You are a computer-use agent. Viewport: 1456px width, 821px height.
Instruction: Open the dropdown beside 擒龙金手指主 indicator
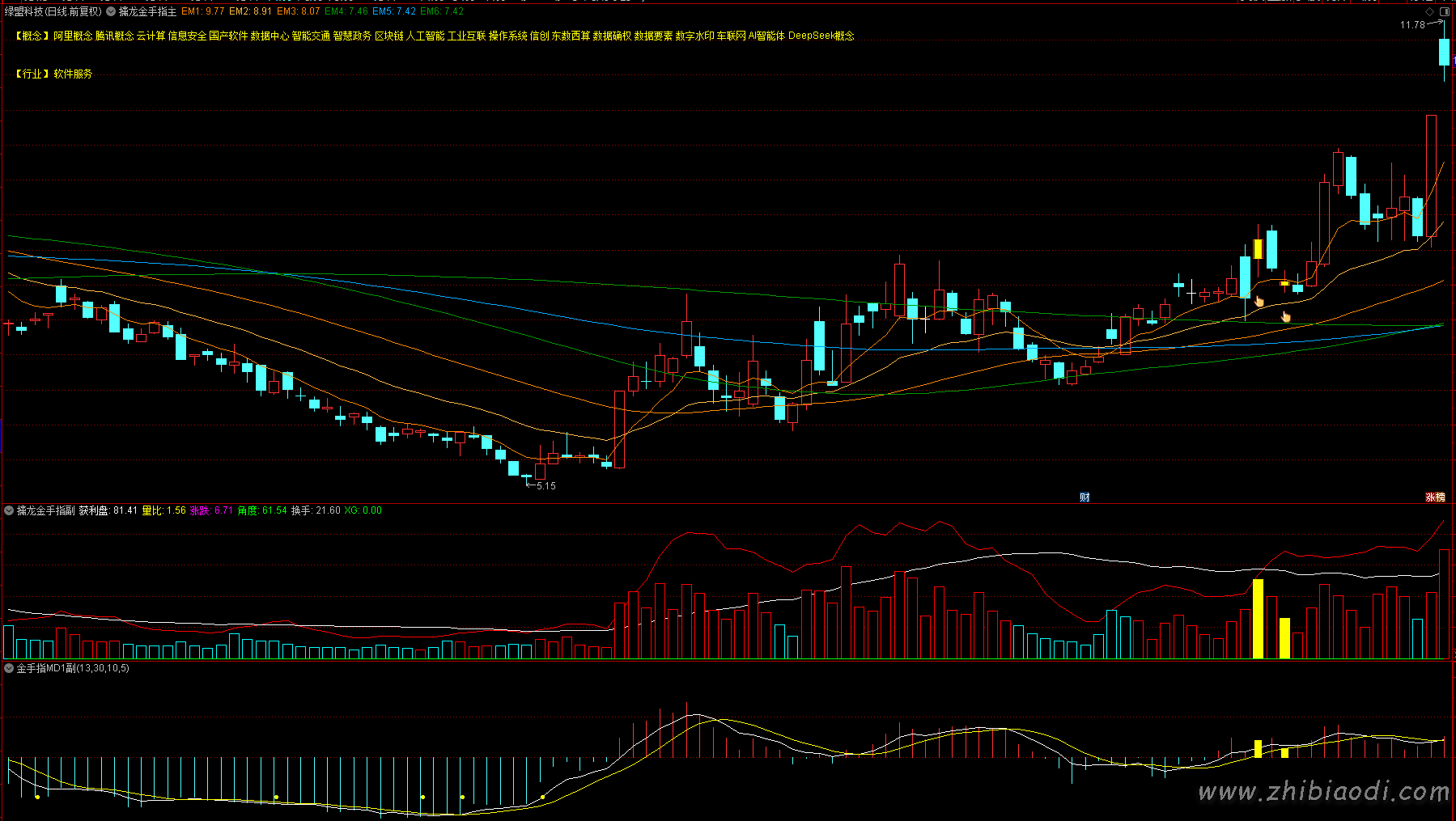(111, 11)
